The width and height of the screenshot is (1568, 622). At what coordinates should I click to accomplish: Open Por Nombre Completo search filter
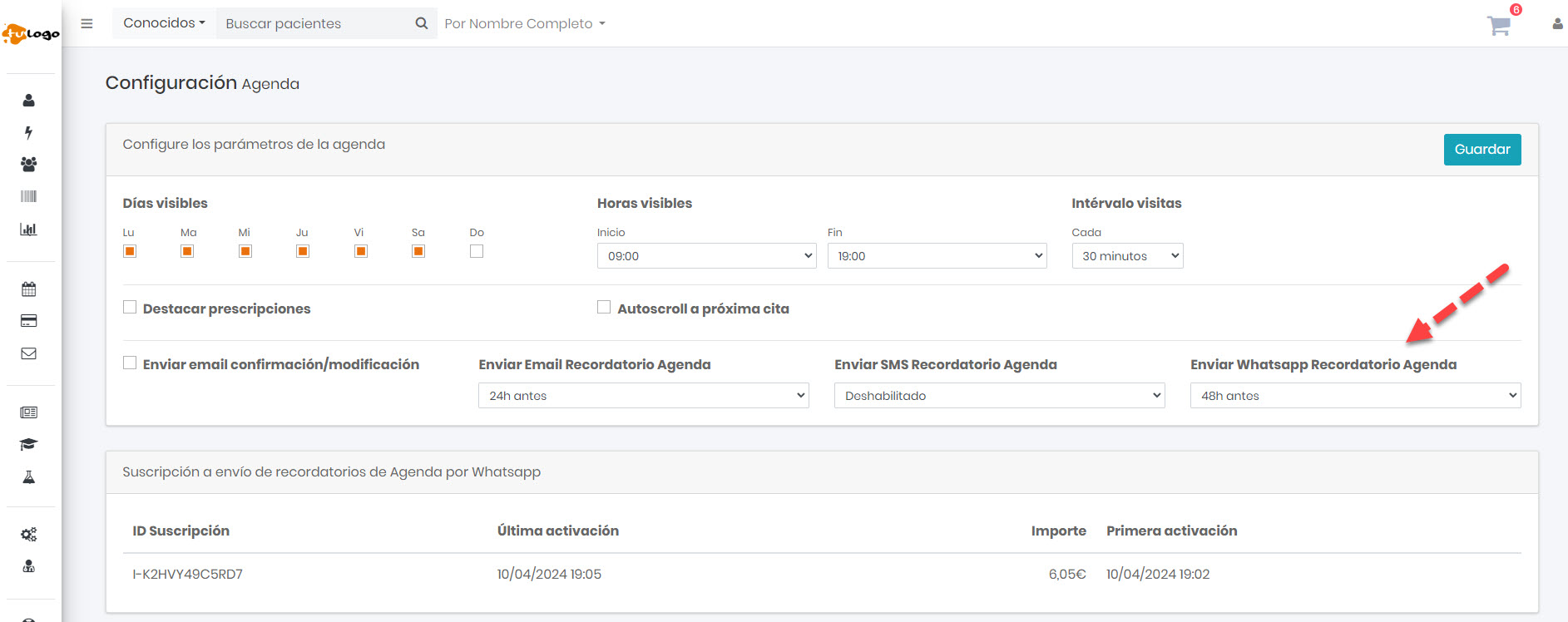pos(525,23)
